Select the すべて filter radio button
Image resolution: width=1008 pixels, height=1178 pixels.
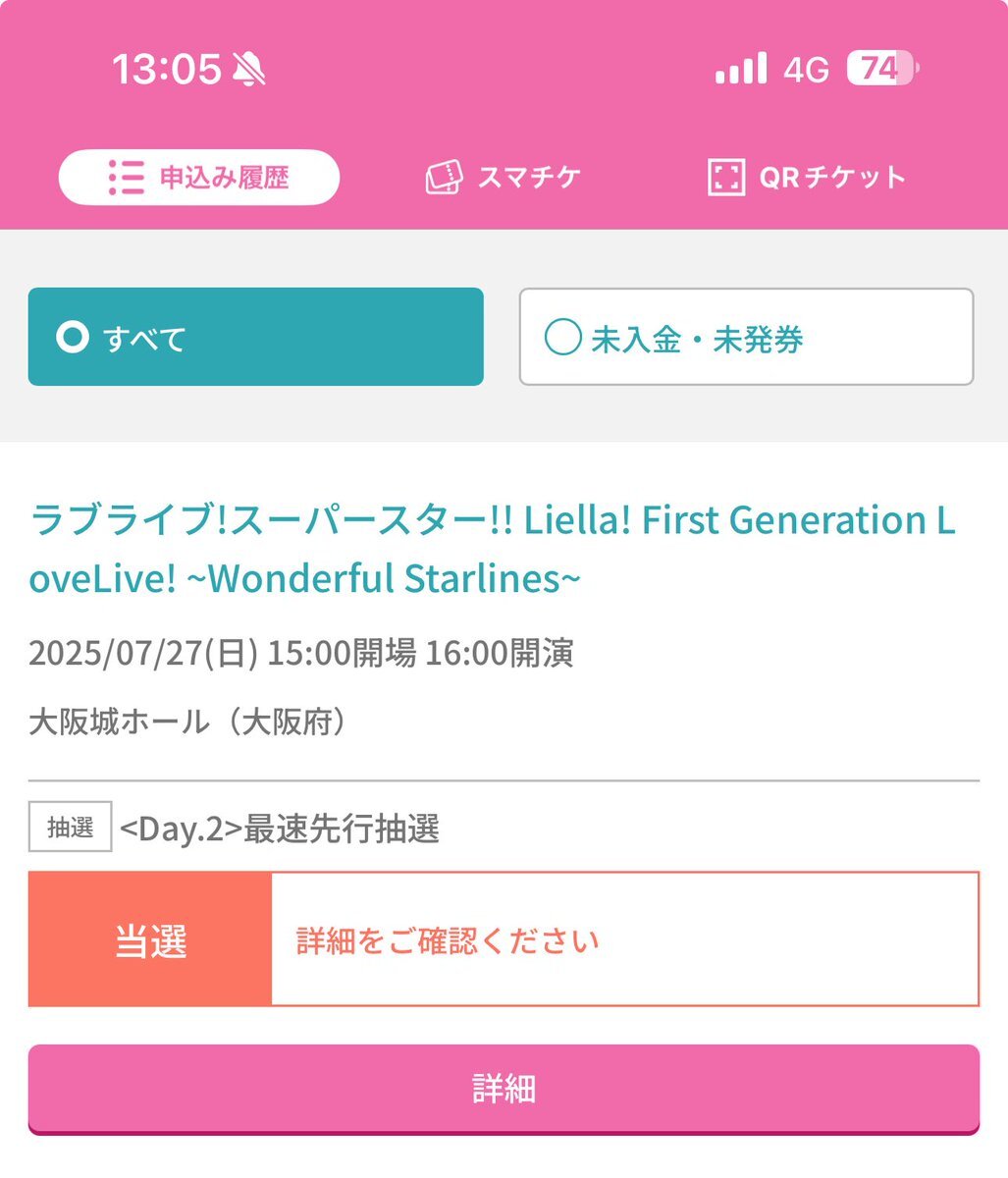(255, 337)
